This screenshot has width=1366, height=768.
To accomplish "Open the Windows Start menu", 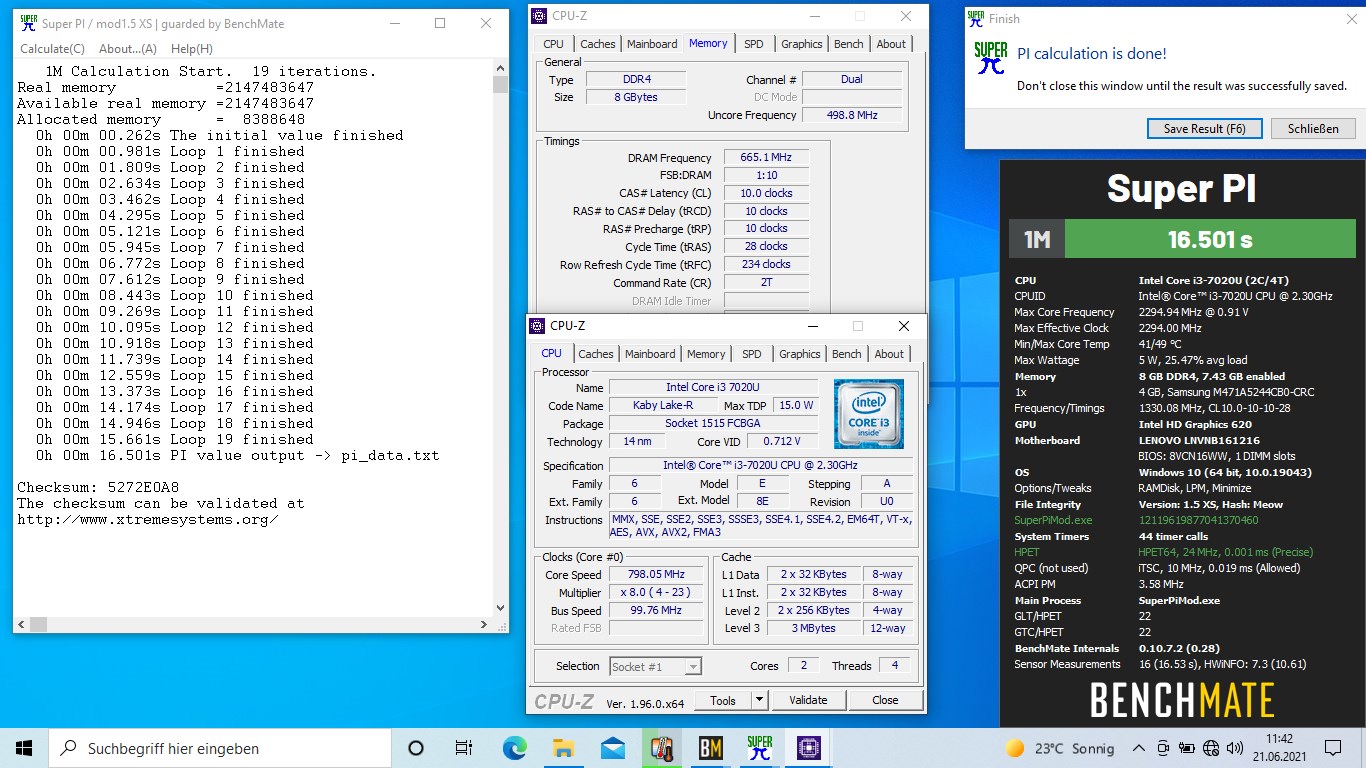I will point(24,748).
